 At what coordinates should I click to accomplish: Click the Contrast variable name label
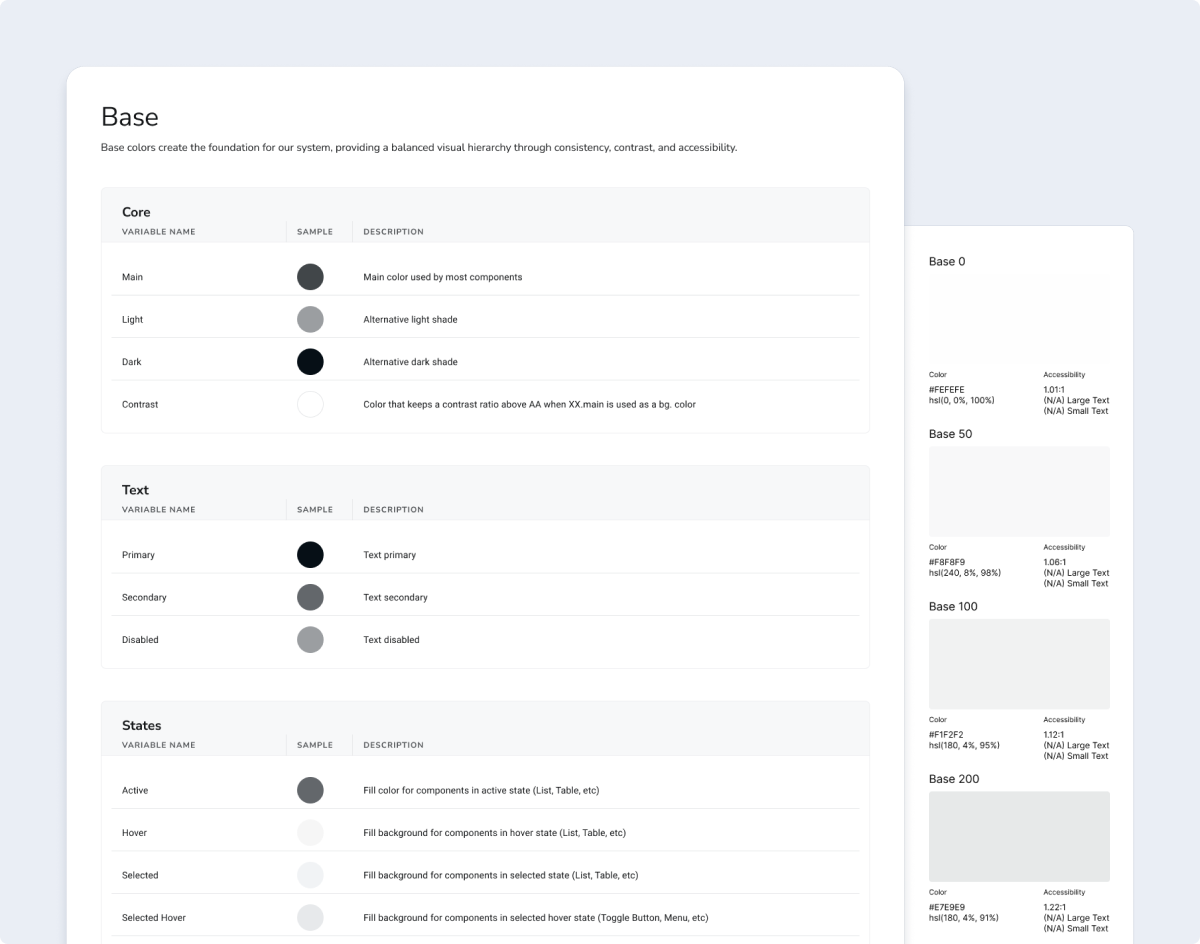pyautogui.click(x=140, y=405)
